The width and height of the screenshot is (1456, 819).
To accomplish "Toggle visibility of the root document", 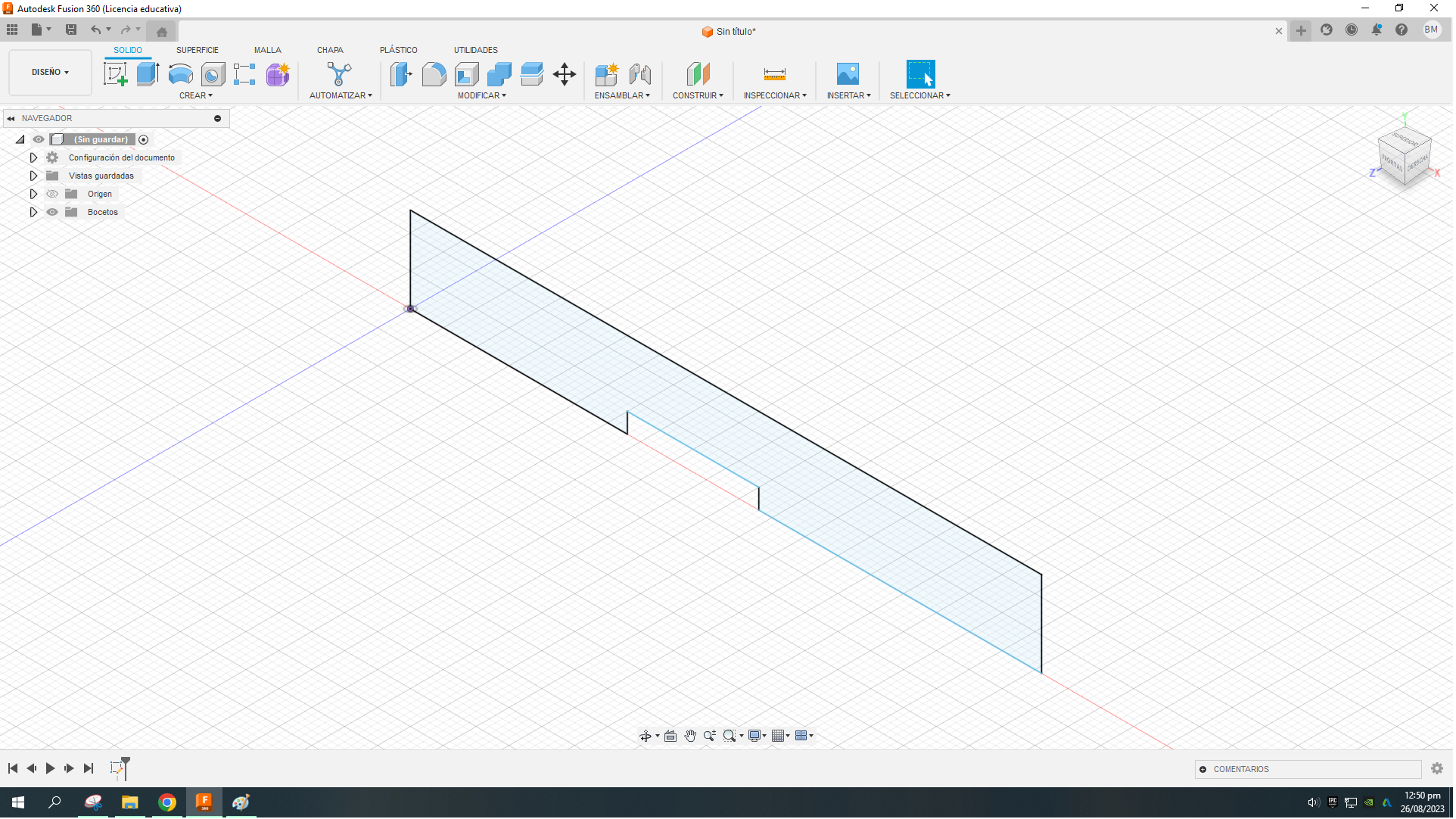I will [x=38, y=139].
